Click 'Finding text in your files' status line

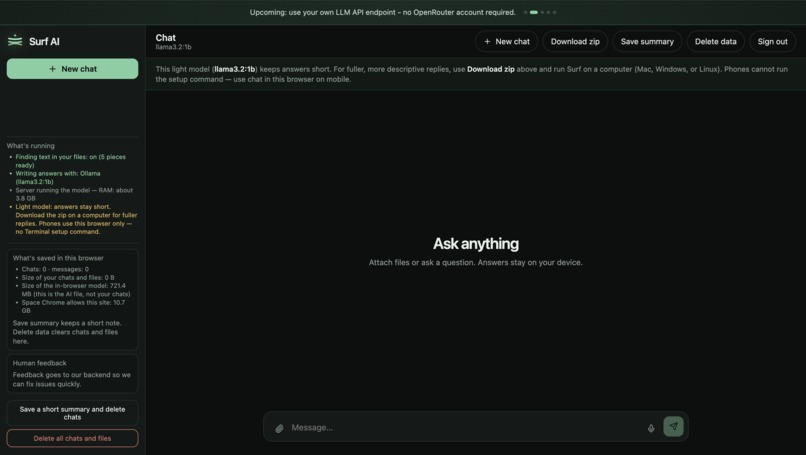coord(70,161)
